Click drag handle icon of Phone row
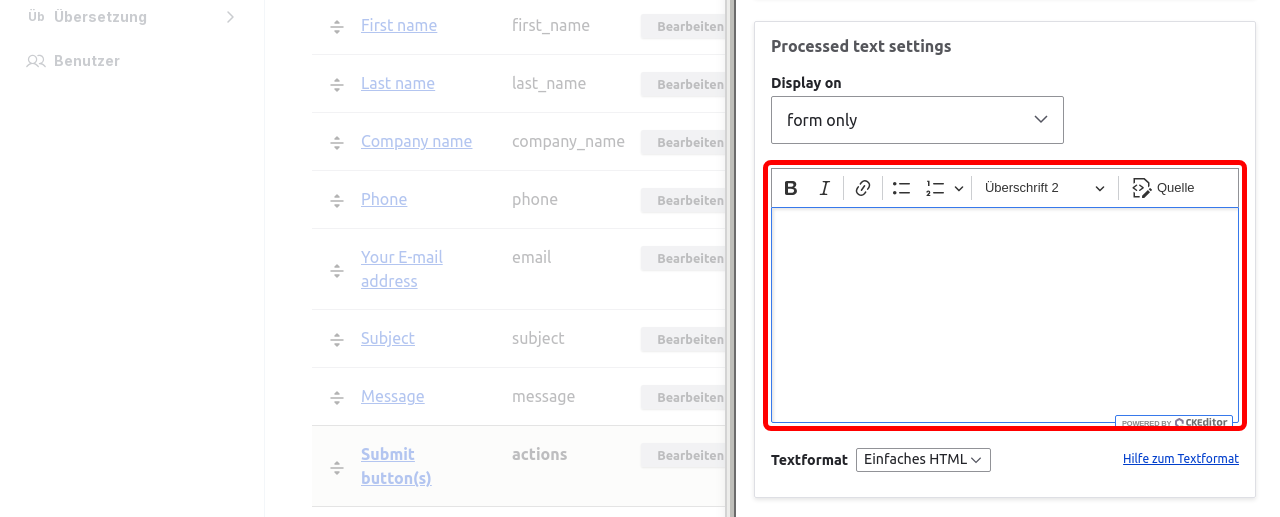The width and height of the screenshot is (1280, 517). point(337,201)
